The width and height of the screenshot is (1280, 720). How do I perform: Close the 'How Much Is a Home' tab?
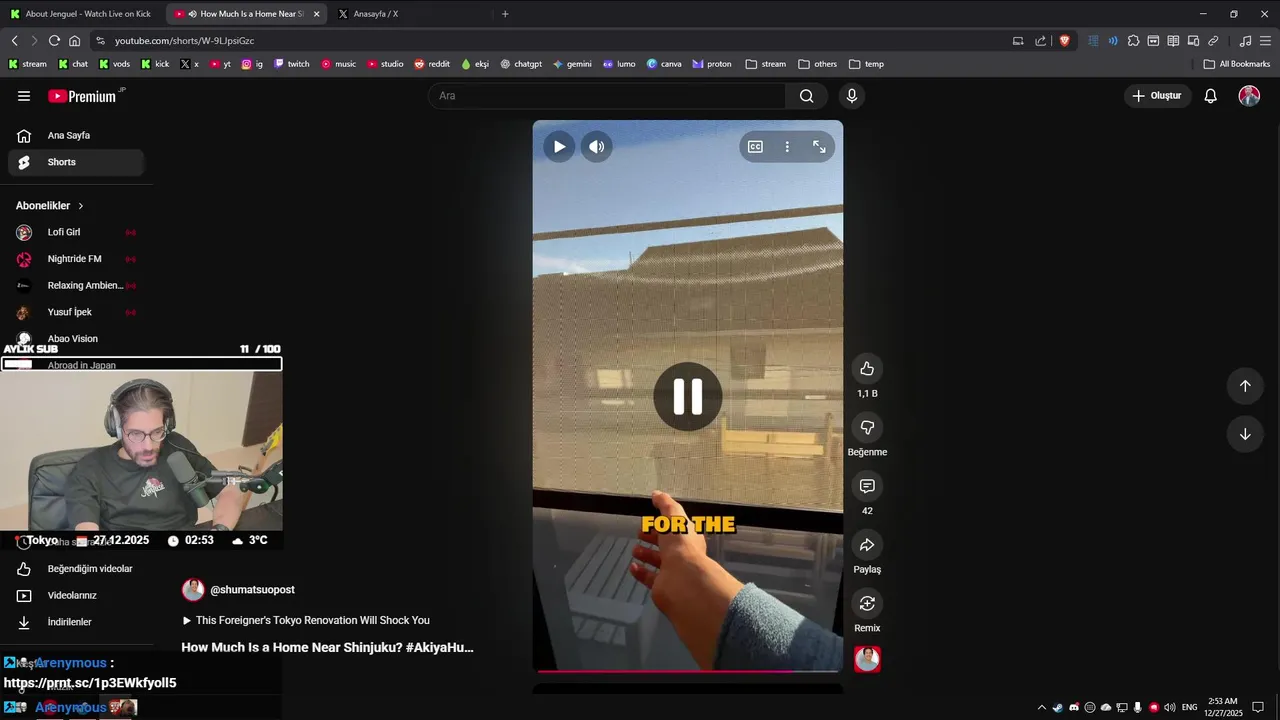[x=316, y=14]
